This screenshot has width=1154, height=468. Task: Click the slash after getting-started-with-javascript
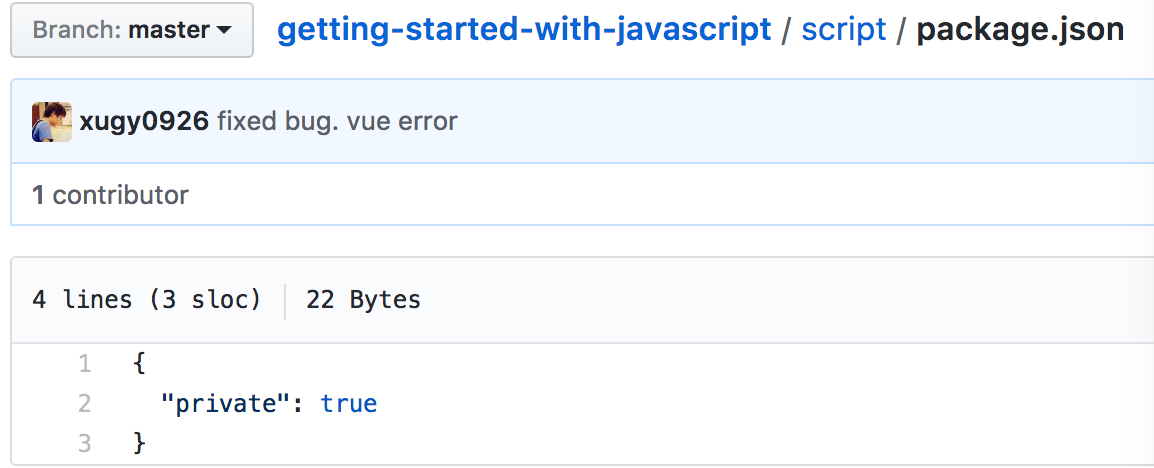[x=787, y=30]
